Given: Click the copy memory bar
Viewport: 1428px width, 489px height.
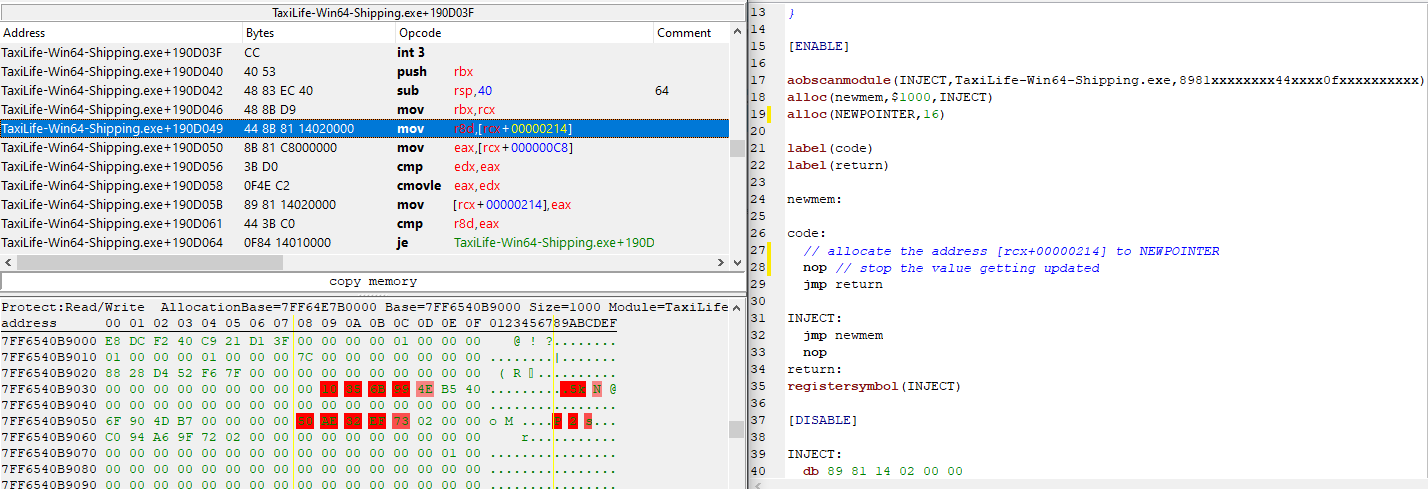Looking at the screenshot, I should [x=372, y=282].
